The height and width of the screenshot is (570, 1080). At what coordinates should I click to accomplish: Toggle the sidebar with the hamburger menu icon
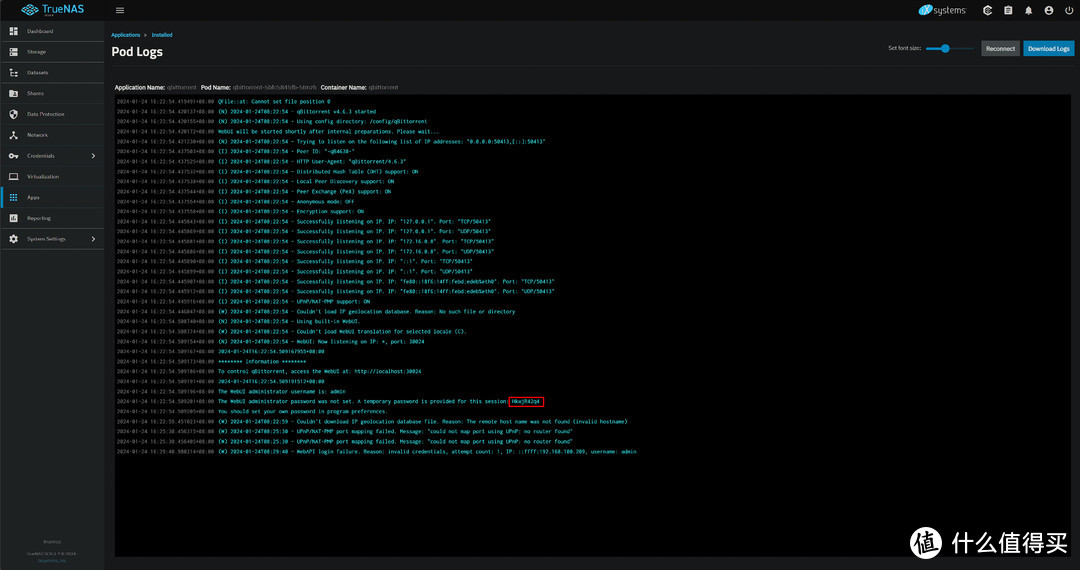click(x=120, y=10)
